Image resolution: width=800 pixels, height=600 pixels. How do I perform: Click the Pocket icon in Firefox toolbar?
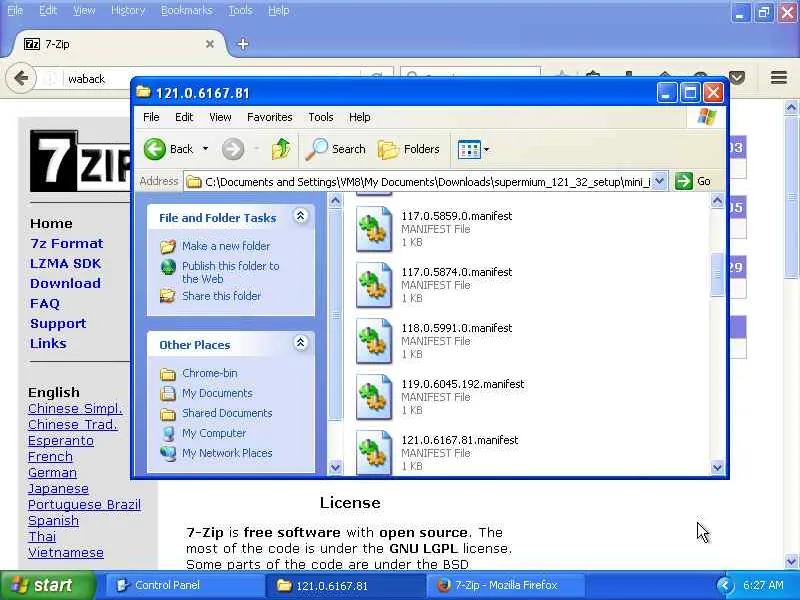pos(737,78)
